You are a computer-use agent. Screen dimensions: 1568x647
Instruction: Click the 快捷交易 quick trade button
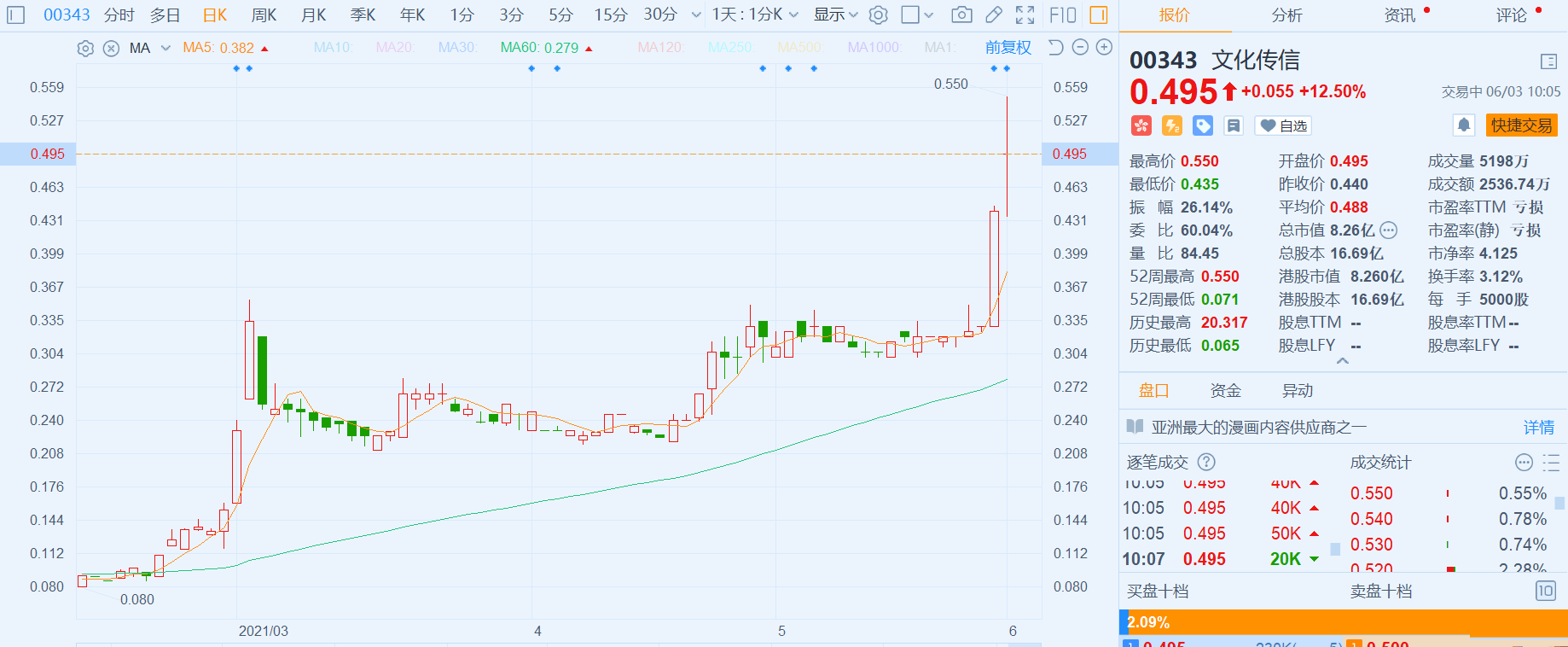click(x=1521, y=125)
